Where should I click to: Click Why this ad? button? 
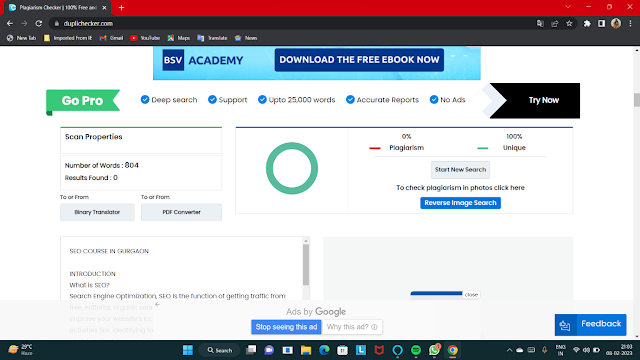pyautogui.click(x=352, y=327)
